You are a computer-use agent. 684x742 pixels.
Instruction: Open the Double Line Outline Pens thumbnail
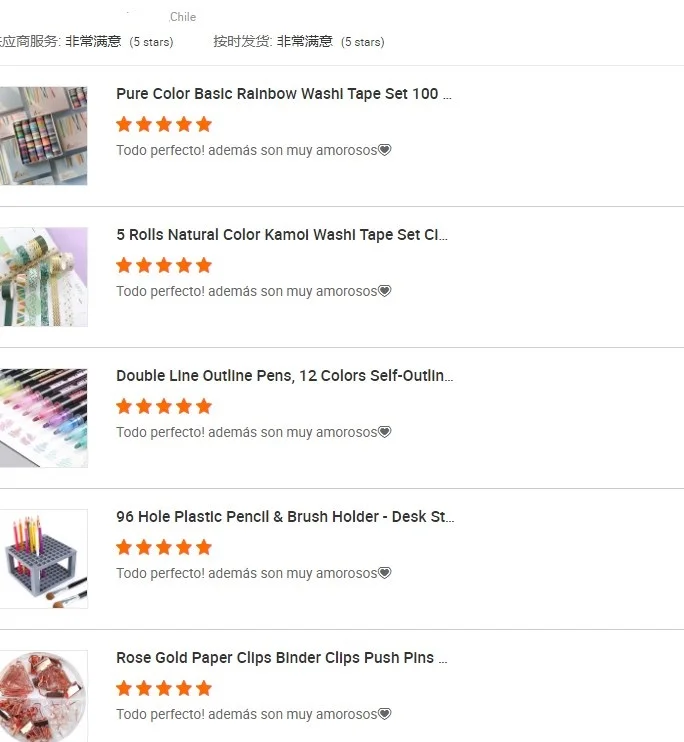coord(44,418)
